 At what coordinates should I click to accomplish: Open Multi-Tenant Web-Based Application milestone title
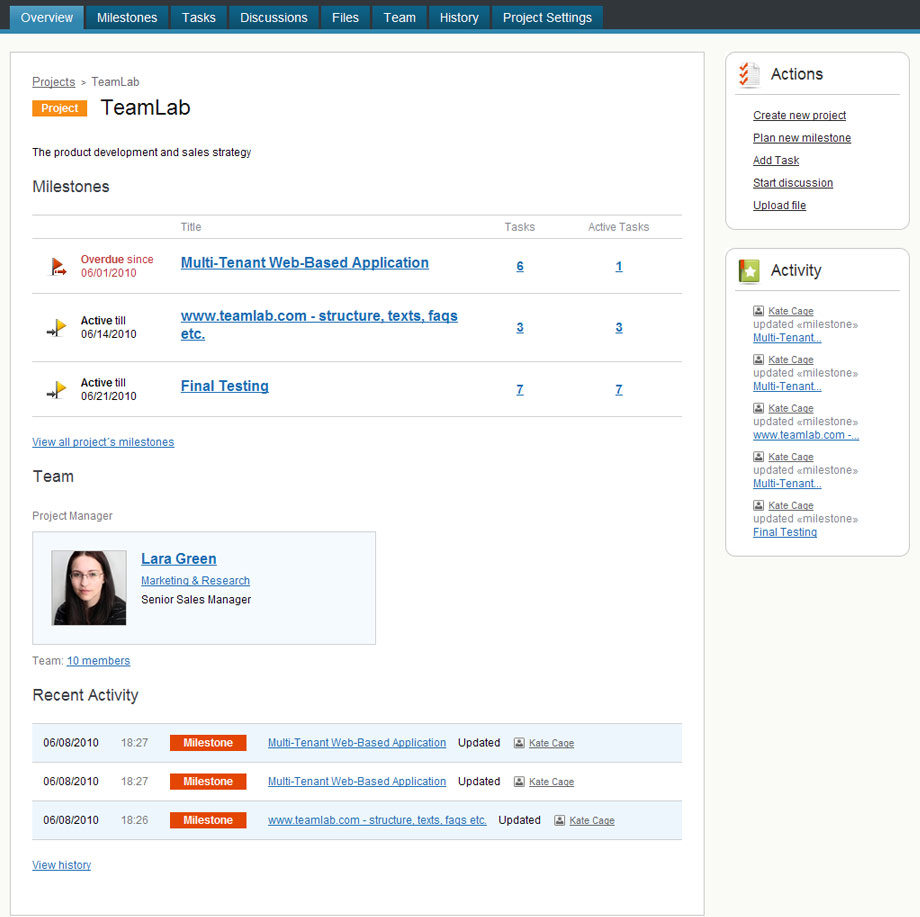click(305, 263)
